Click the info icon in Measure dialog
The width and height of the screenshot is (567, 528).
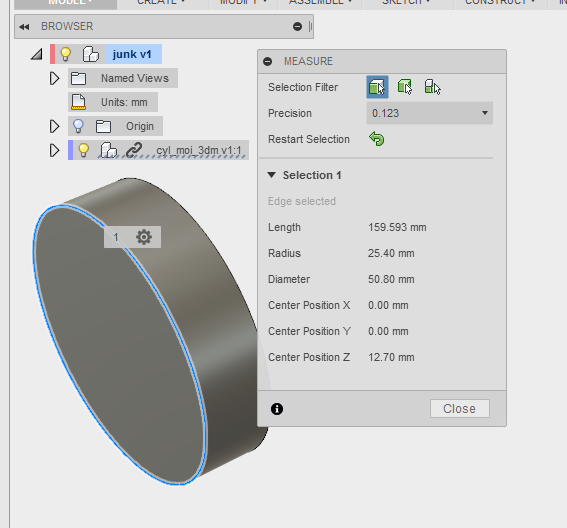277,409
